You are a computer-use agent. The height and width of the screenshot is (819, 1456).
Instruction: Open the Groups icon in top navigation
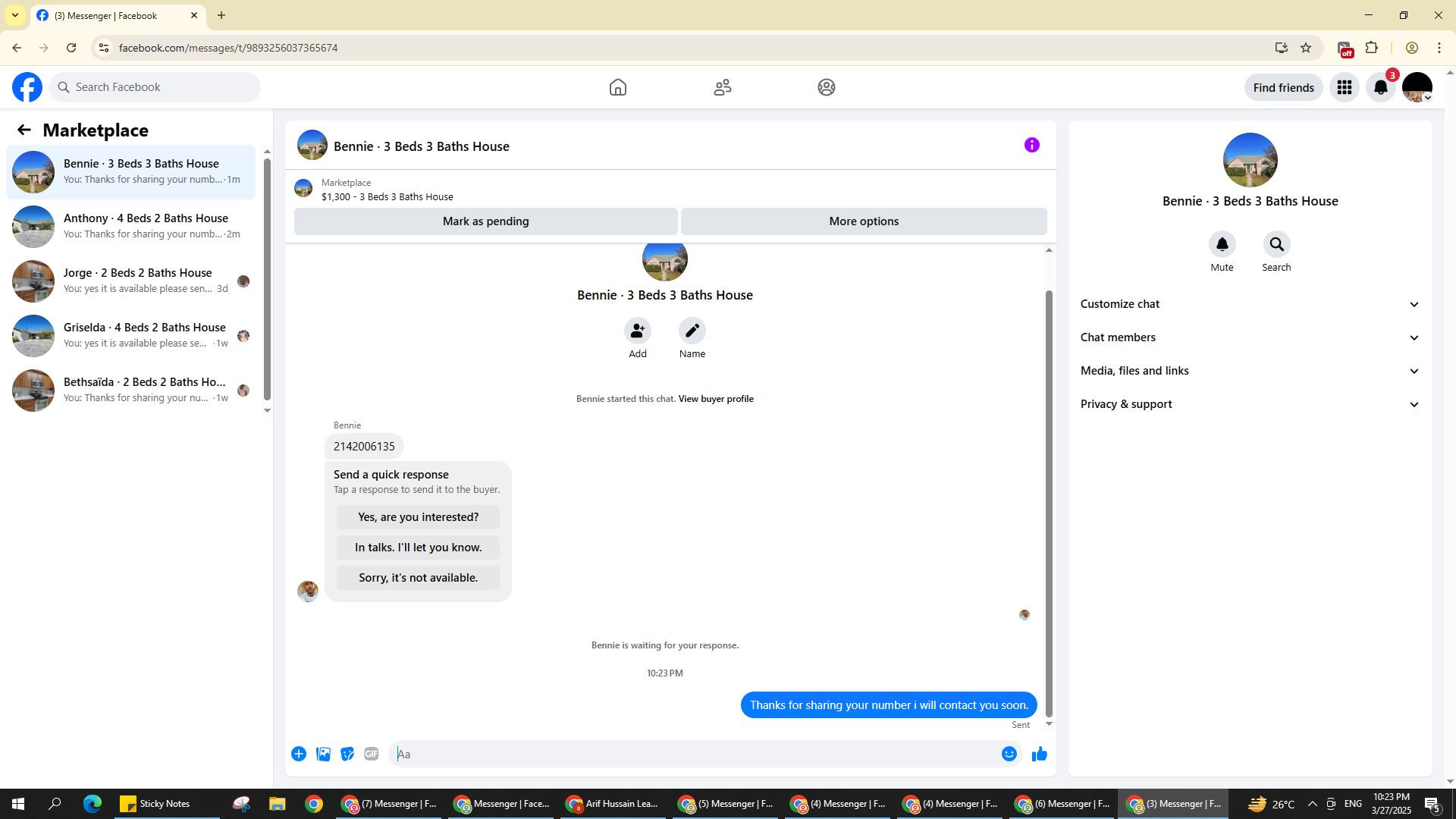(827, 87)
